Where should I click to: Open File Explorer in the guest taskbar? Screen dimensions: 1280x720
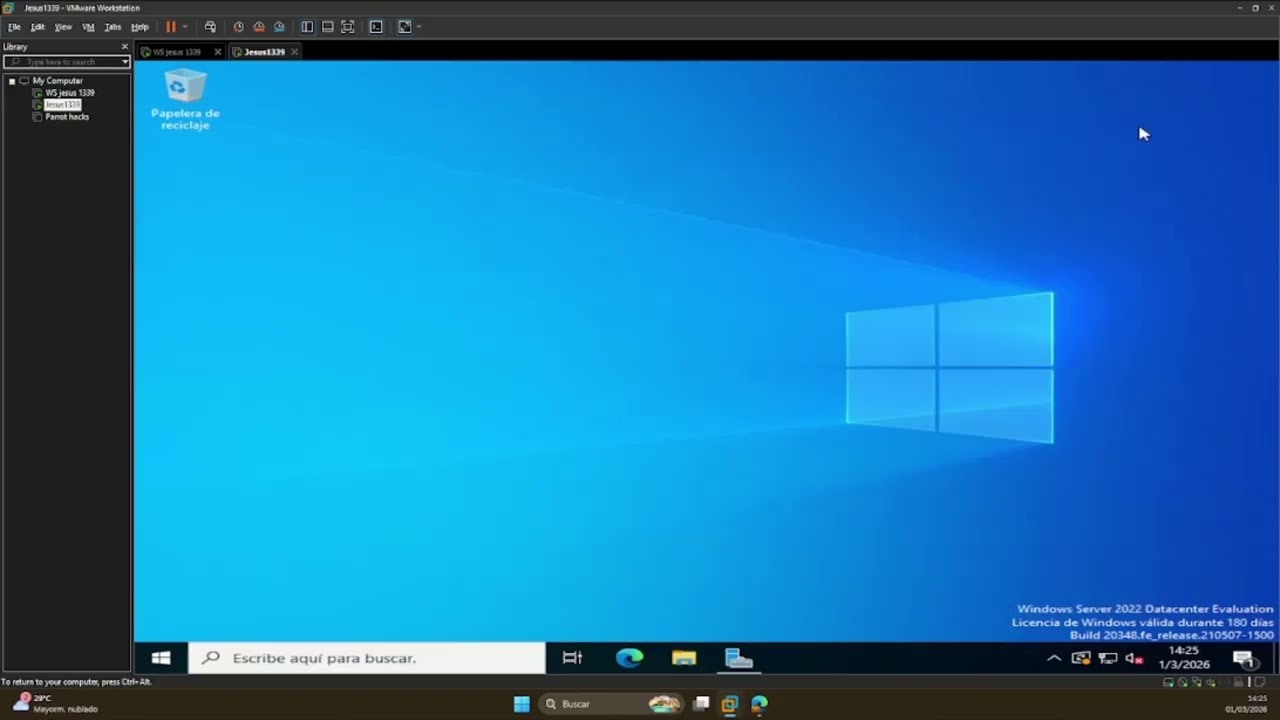[684, 658]
